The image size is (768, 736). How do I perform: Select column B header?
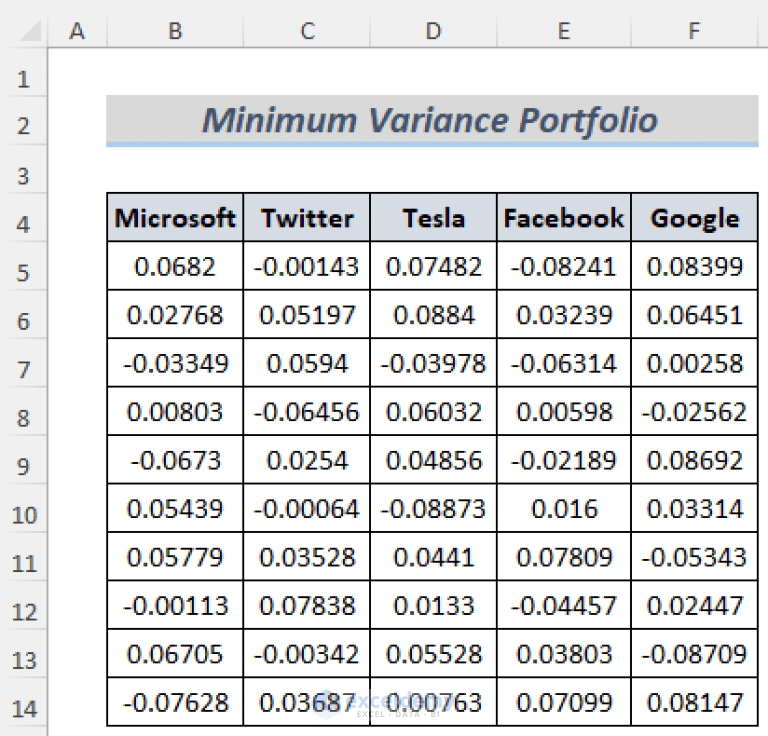coord(175,31)
